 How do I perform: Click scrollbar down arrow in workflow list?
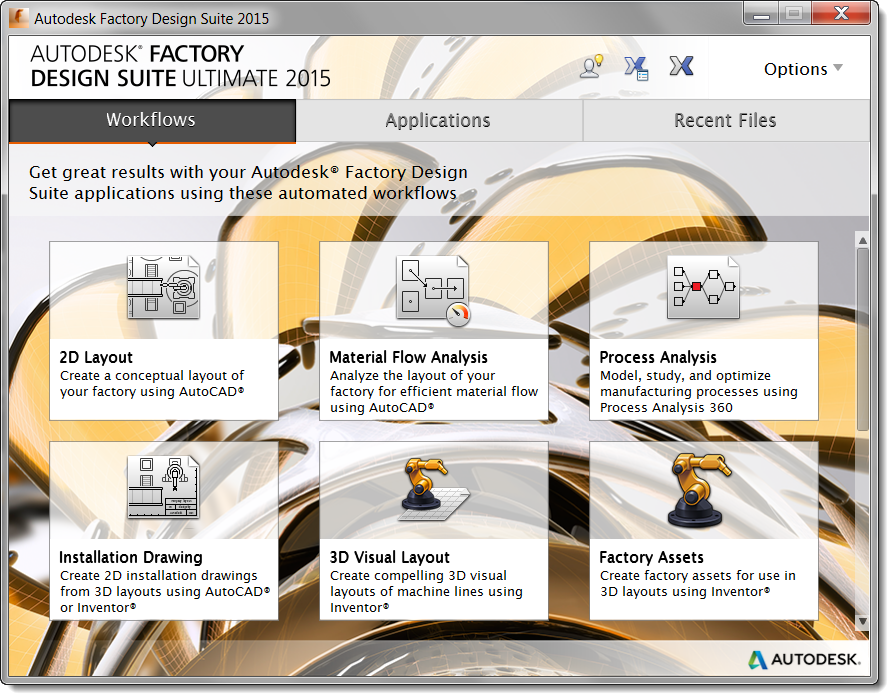click(863, 621)
